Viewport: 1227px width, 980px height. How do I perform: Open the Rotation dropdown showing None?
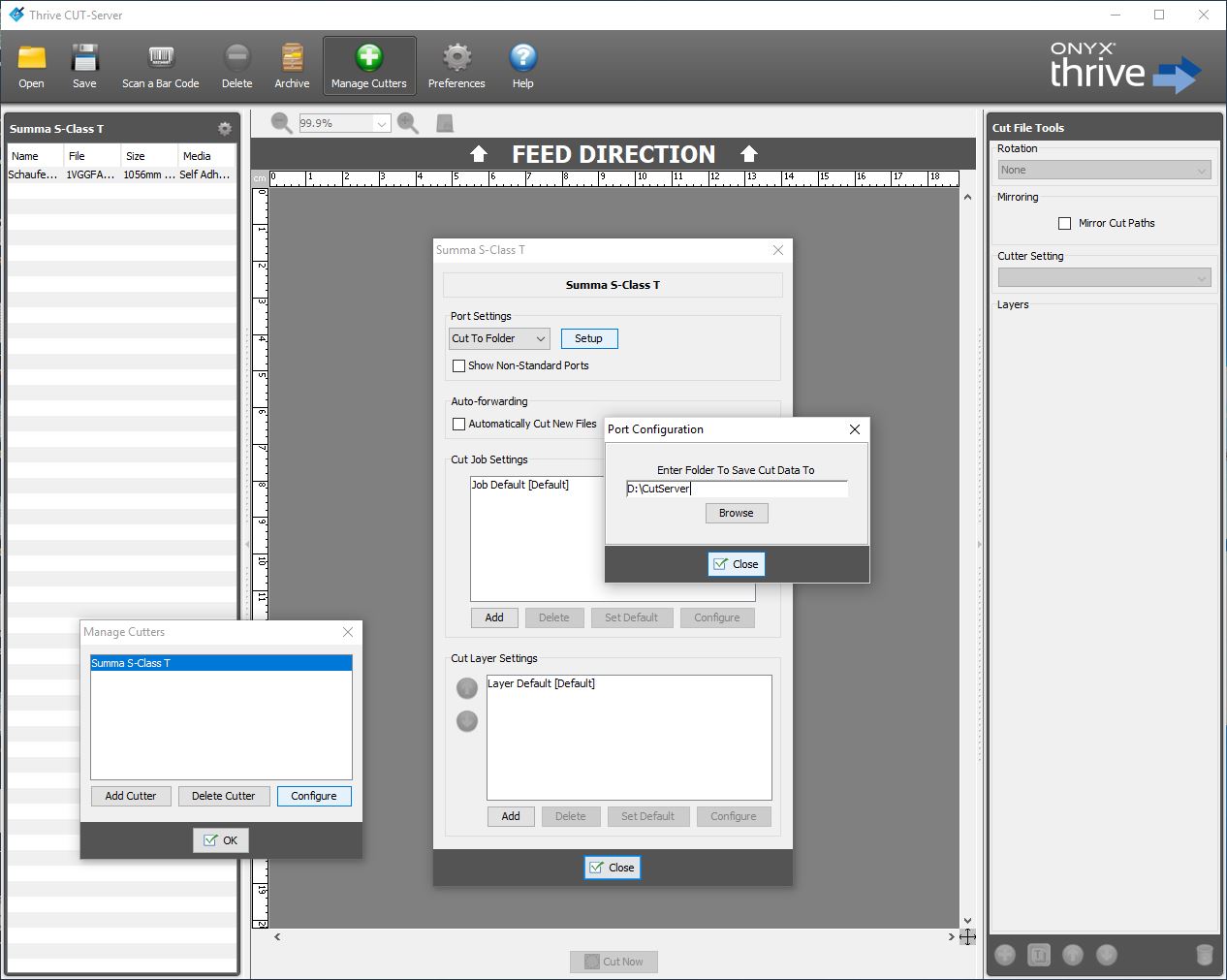point(1104,170)
